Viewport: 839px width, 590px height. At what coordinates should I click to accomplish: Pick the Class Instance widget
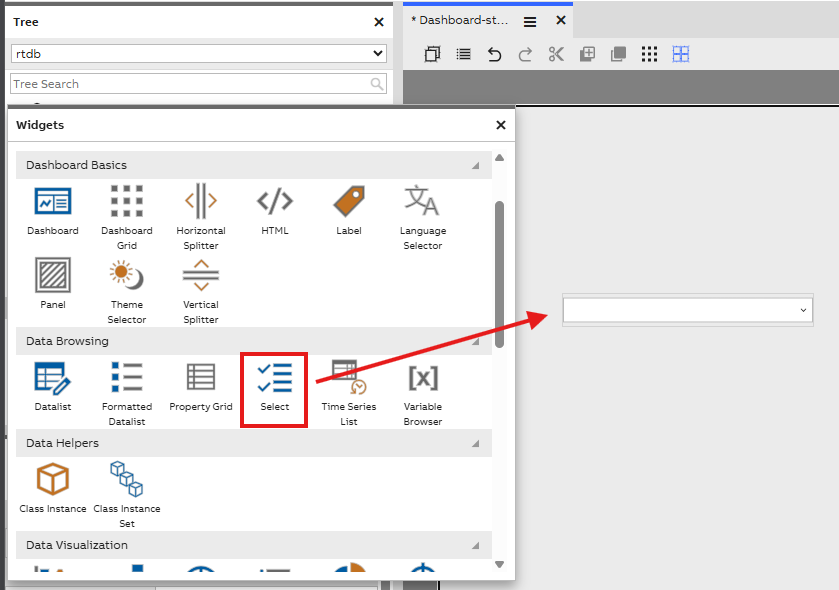tap(52, 479)
